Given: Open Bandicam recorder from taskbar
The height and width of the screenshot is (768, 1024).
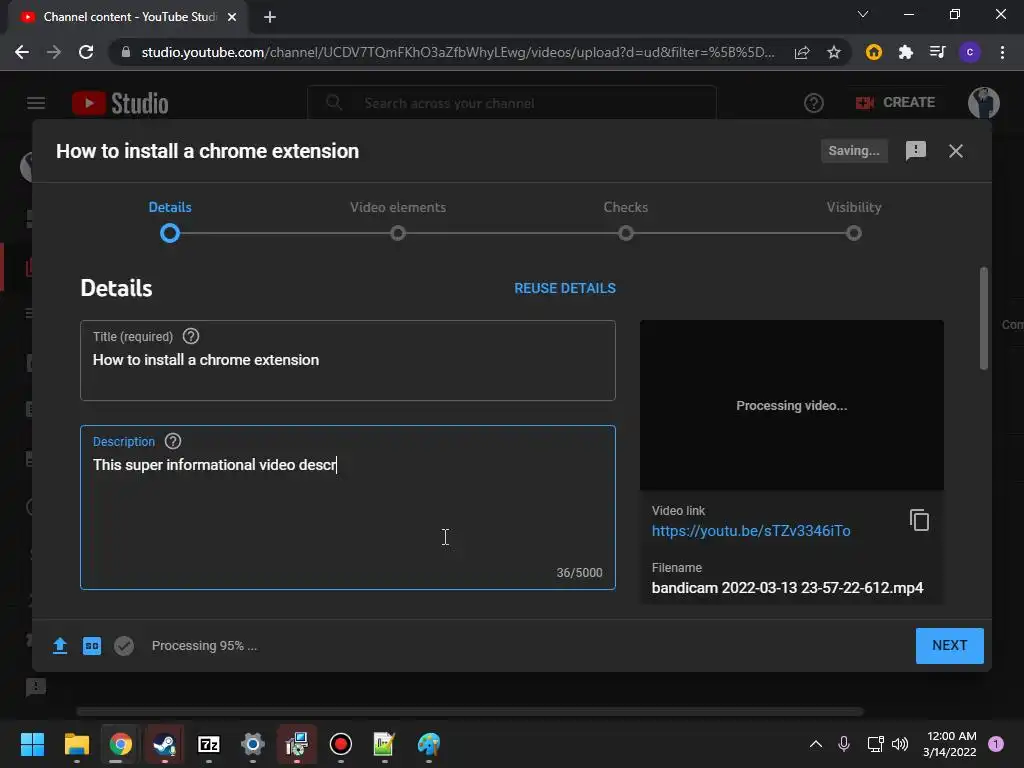Looking at the screenshot, I should point(340,744).
